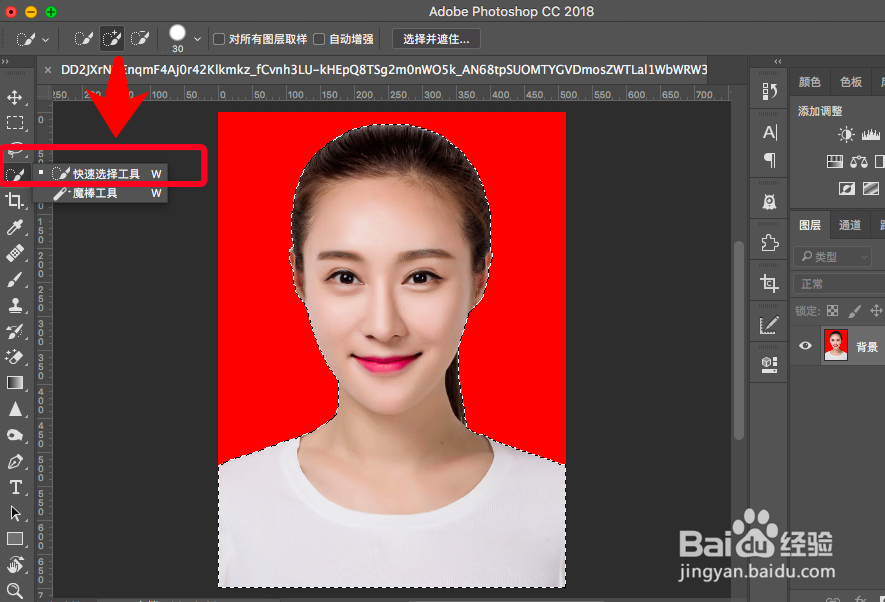The height and width of the screenshot is (602, 885).
Task: Select the Crop tool in left toolbar
Action: (x=15, y=200)
